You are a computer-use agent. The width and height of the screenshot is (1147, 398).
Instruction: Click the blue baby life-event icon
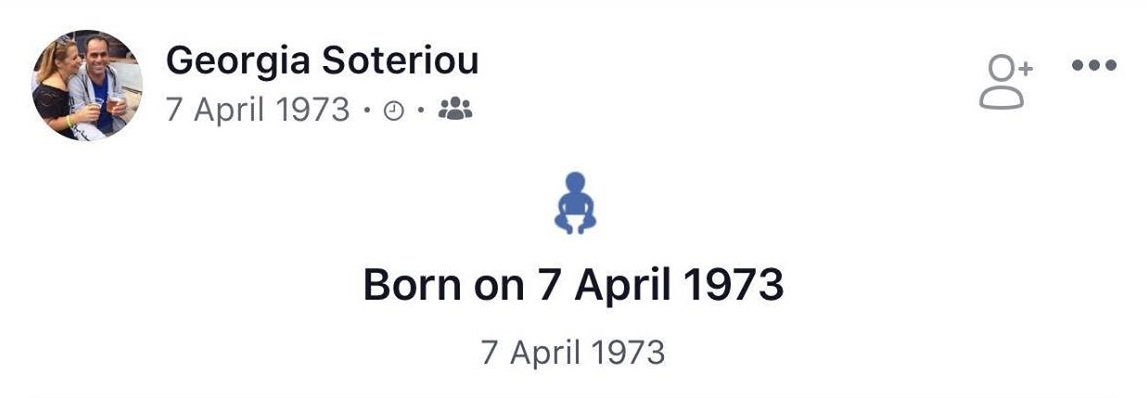coord(575,203)
